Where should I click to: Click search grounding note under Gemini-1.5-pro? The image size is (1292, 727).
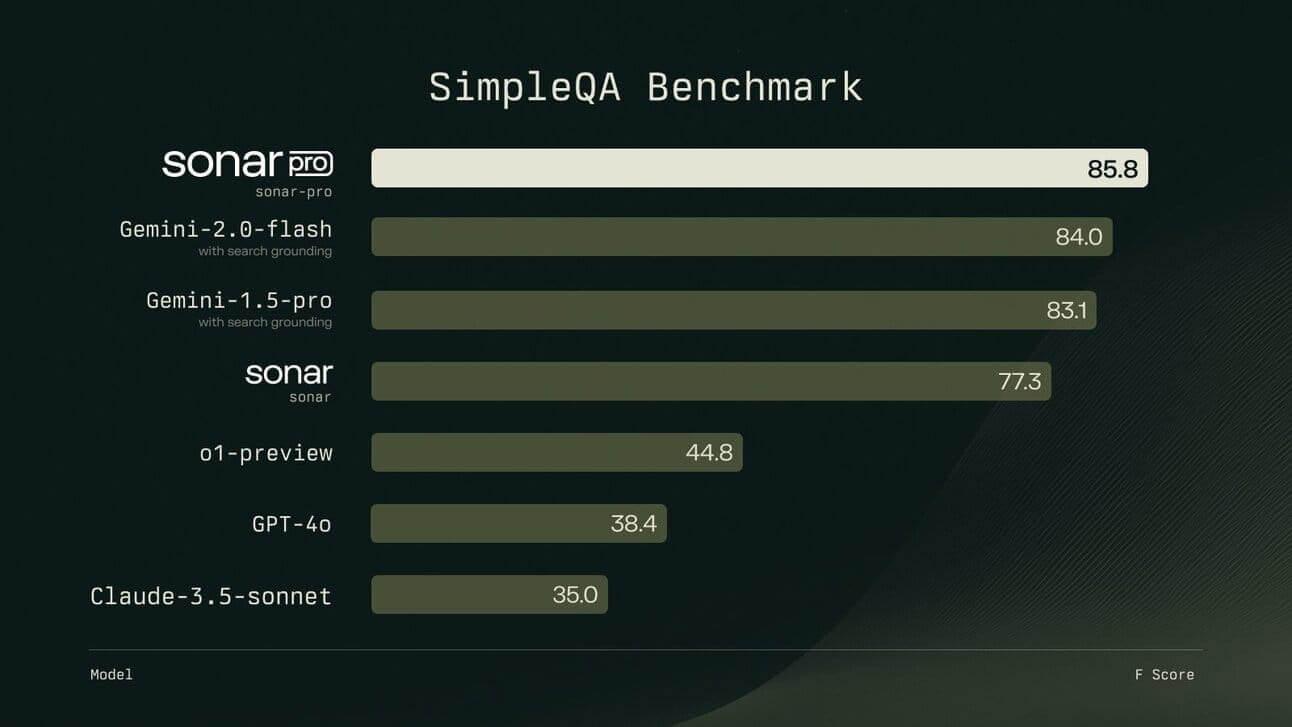pyautogui.click(x=265, y=322)
